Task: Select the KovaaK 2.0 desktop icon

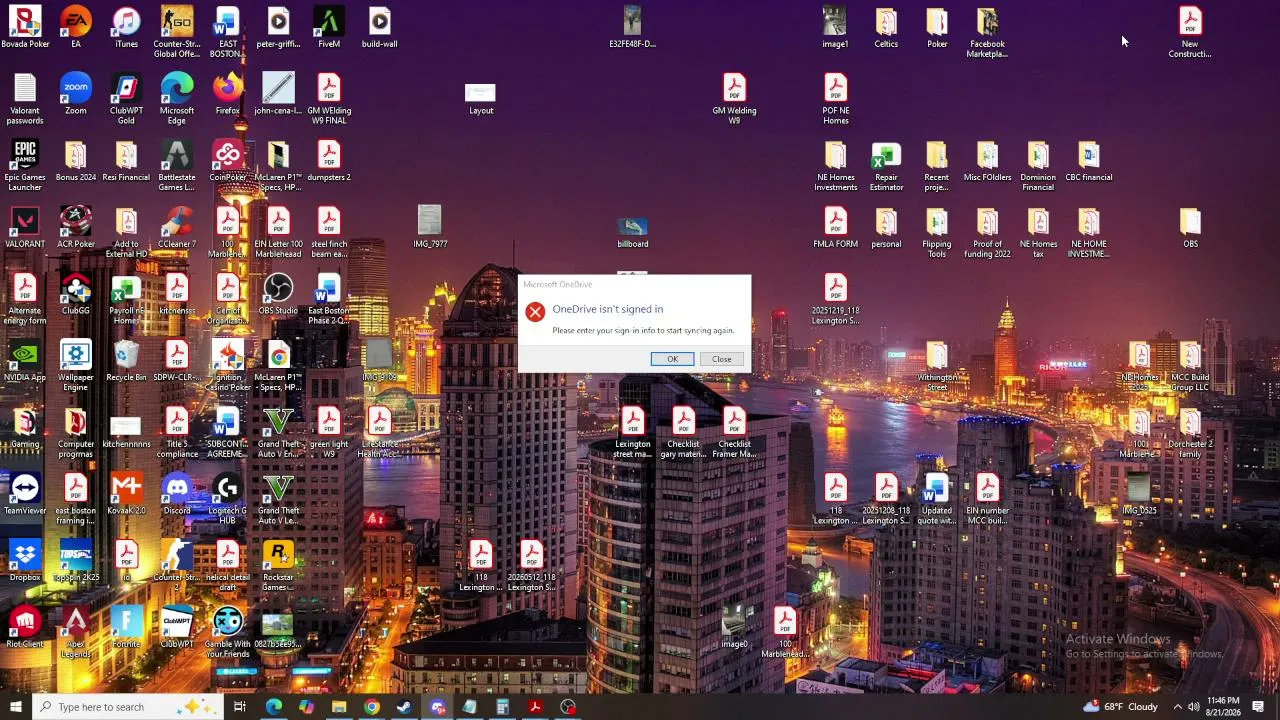Action: 126,495
